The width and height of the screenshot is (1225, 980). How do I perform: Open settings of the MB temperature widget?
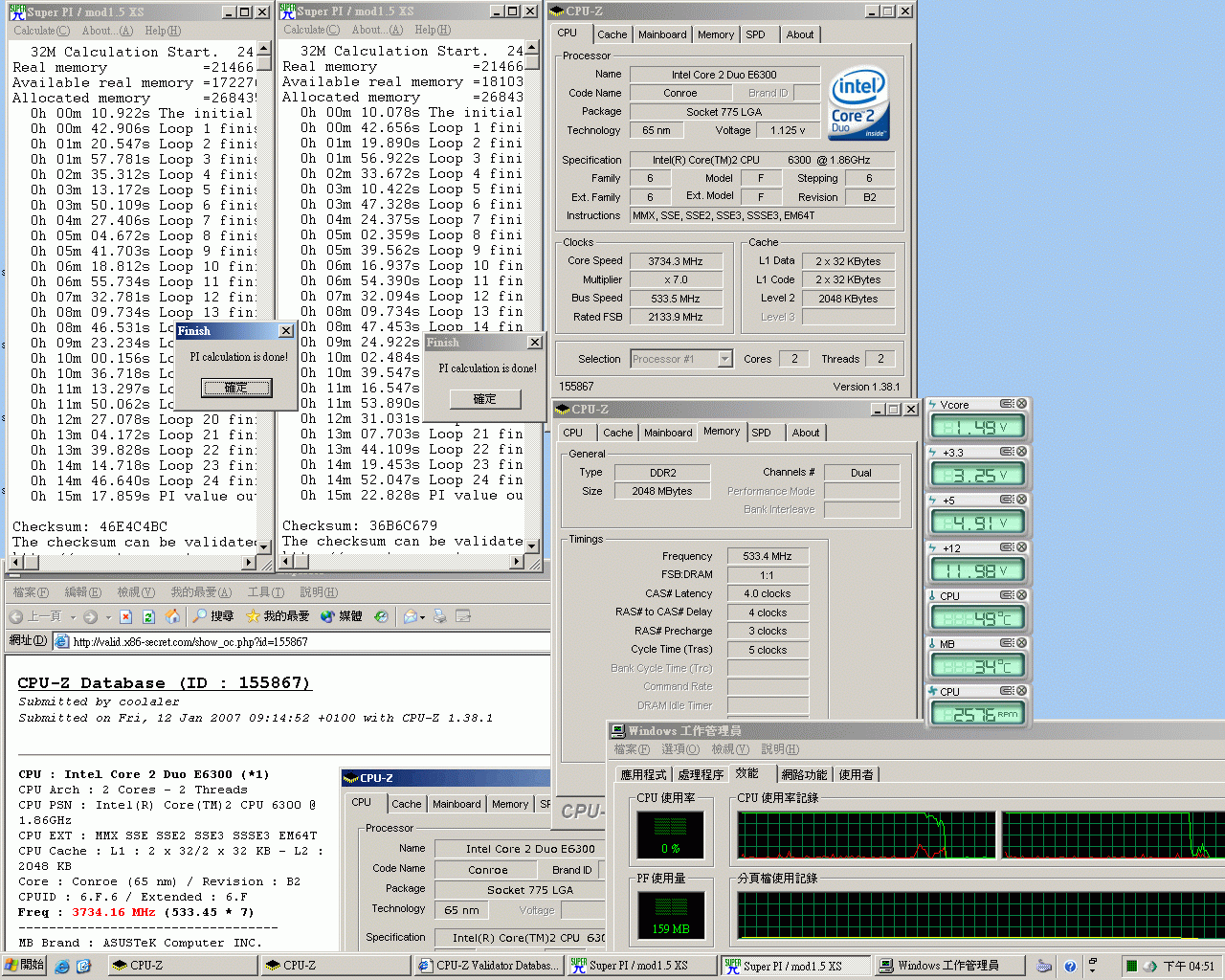1007,643
